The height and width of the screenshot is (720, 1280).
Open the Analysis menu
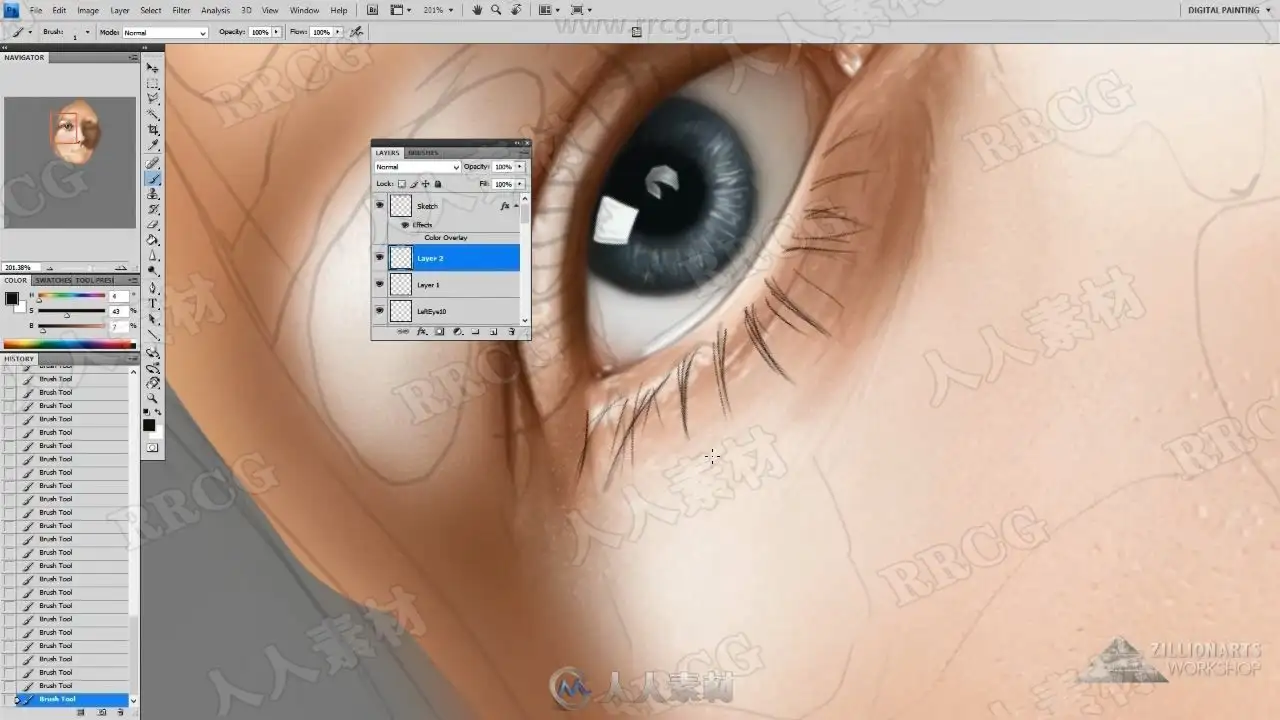coord(215,10)
